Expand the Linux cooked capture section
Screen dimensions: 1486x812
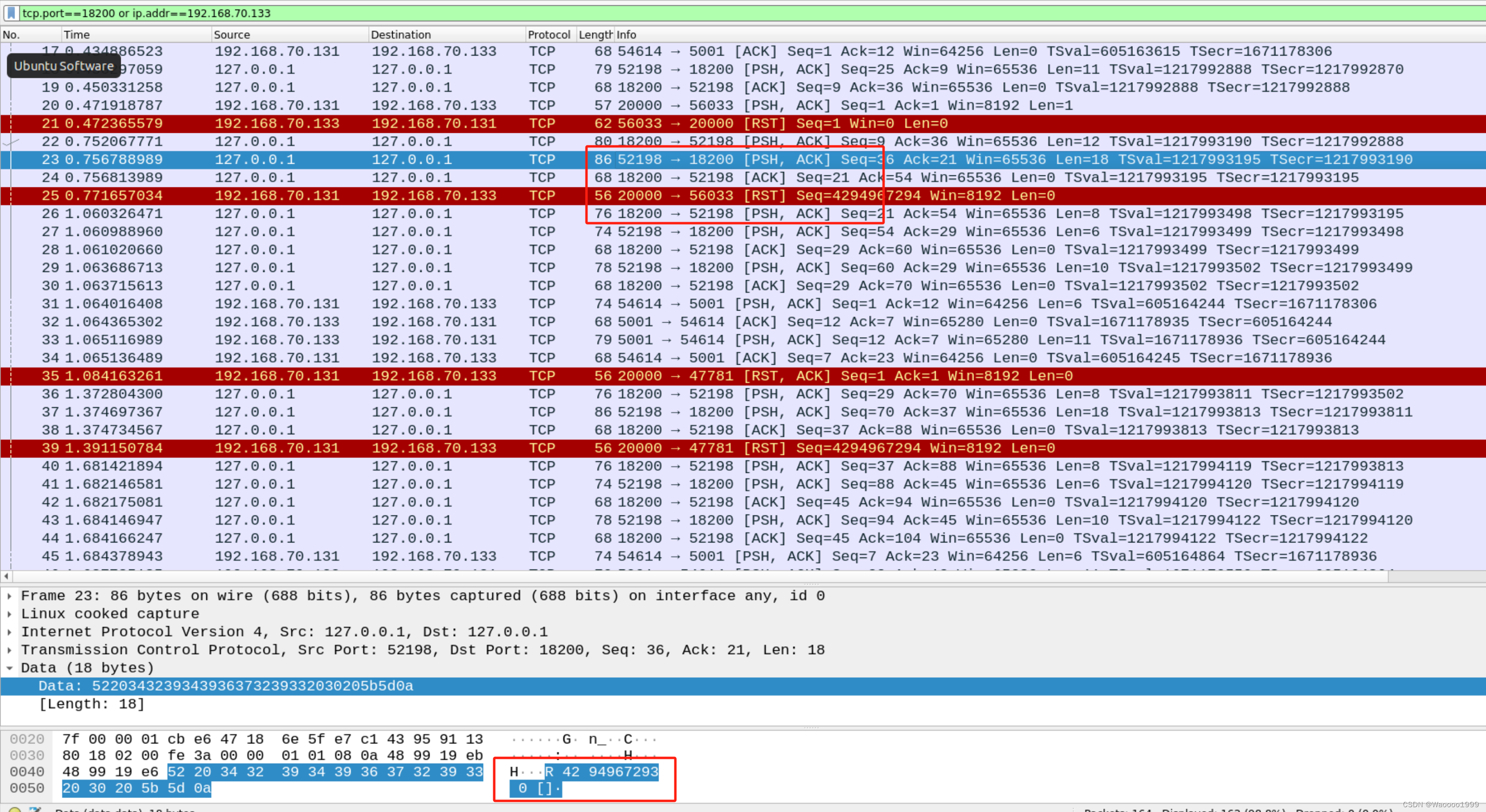(9, 613)
